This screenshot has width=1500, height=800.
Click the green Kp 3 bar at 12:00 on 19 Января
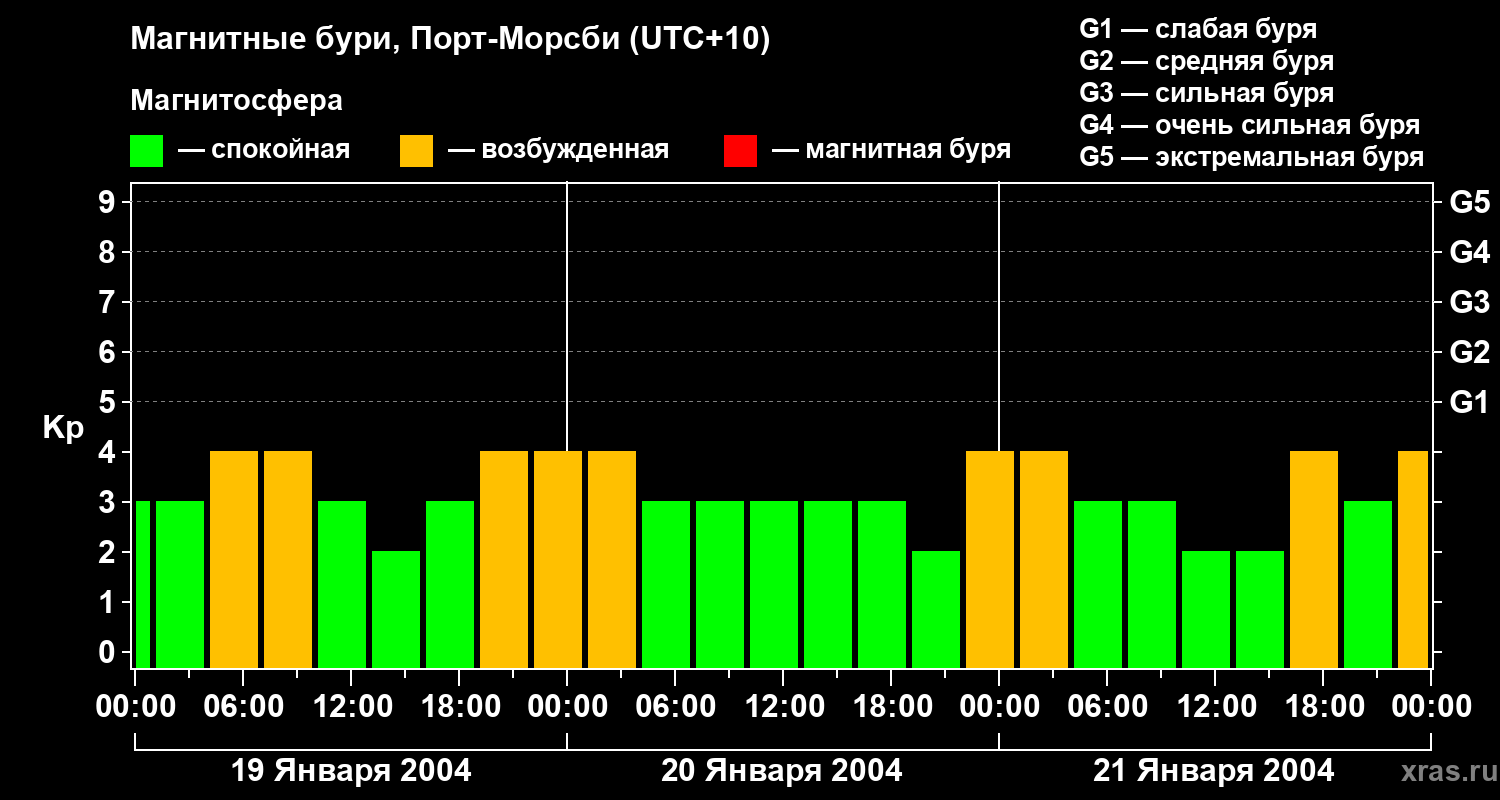click(x=342, y=584)
